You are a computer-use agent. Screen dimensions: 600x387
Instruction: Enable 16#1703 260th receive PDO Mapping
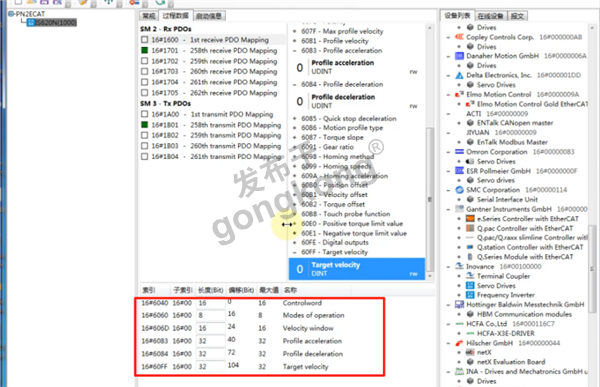[x=144, y=71]
